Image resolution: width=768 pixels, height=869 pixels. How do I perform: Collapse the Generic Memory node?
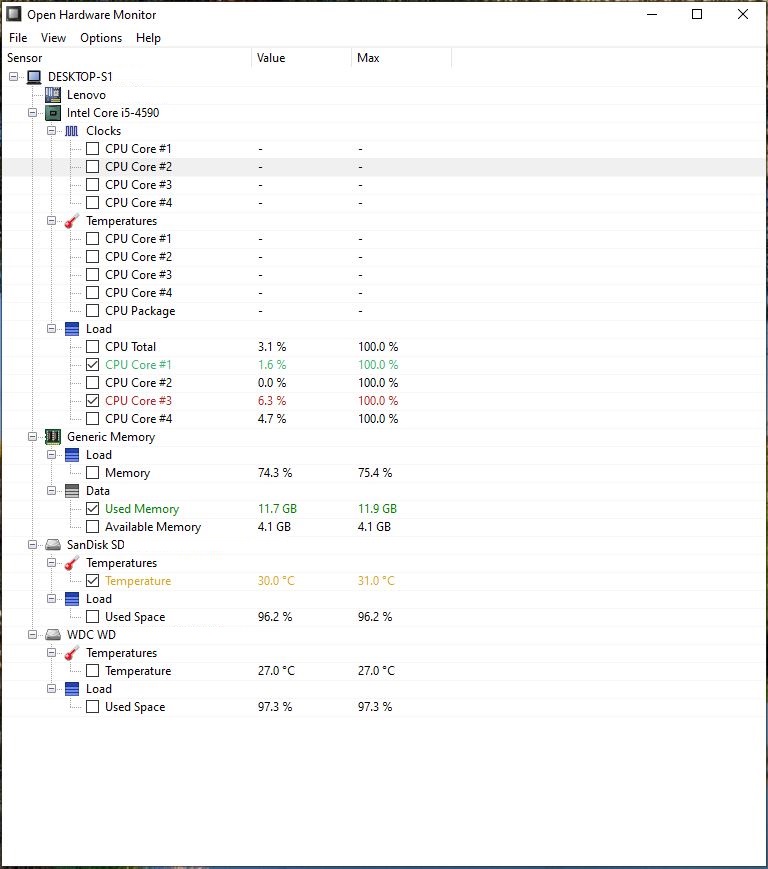33,437
